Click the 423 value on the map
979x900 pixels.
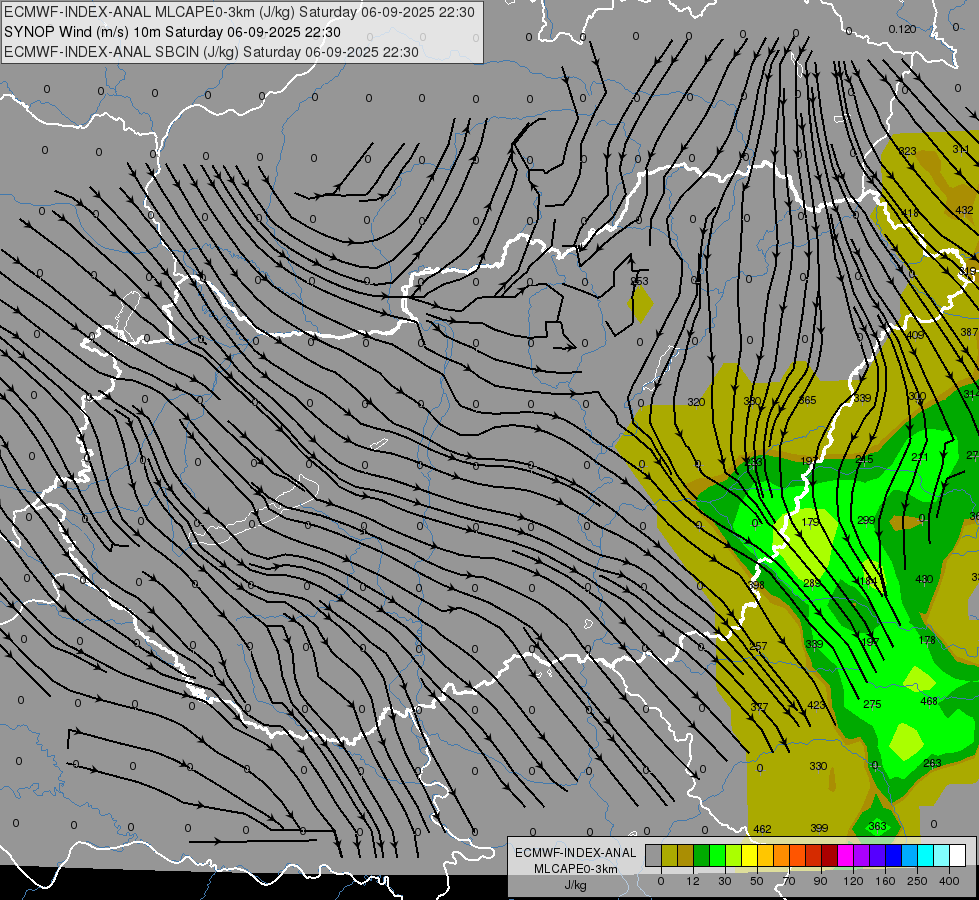pyautogui.click(x=817, y=705)
